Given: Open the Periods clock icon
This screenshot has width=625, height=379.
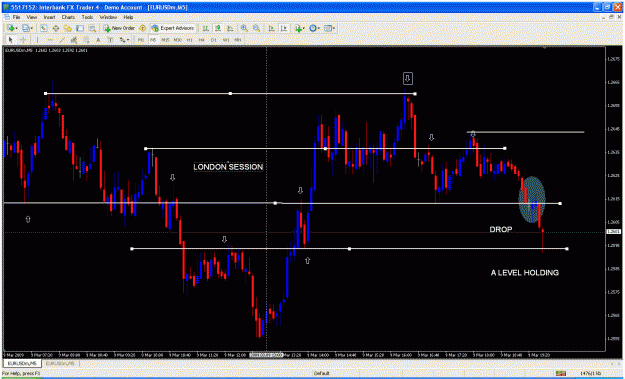Looking at the screenshot, I should (x=313, y=28).
